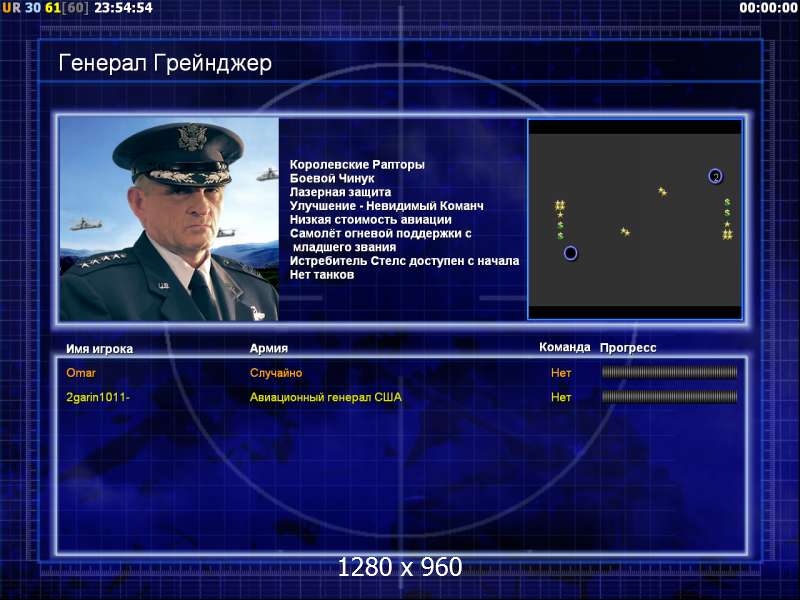The height and width of the screenshot is (600, 800).
Task: Click the start position circle numbered 2
Action: (x=715, y=177)
